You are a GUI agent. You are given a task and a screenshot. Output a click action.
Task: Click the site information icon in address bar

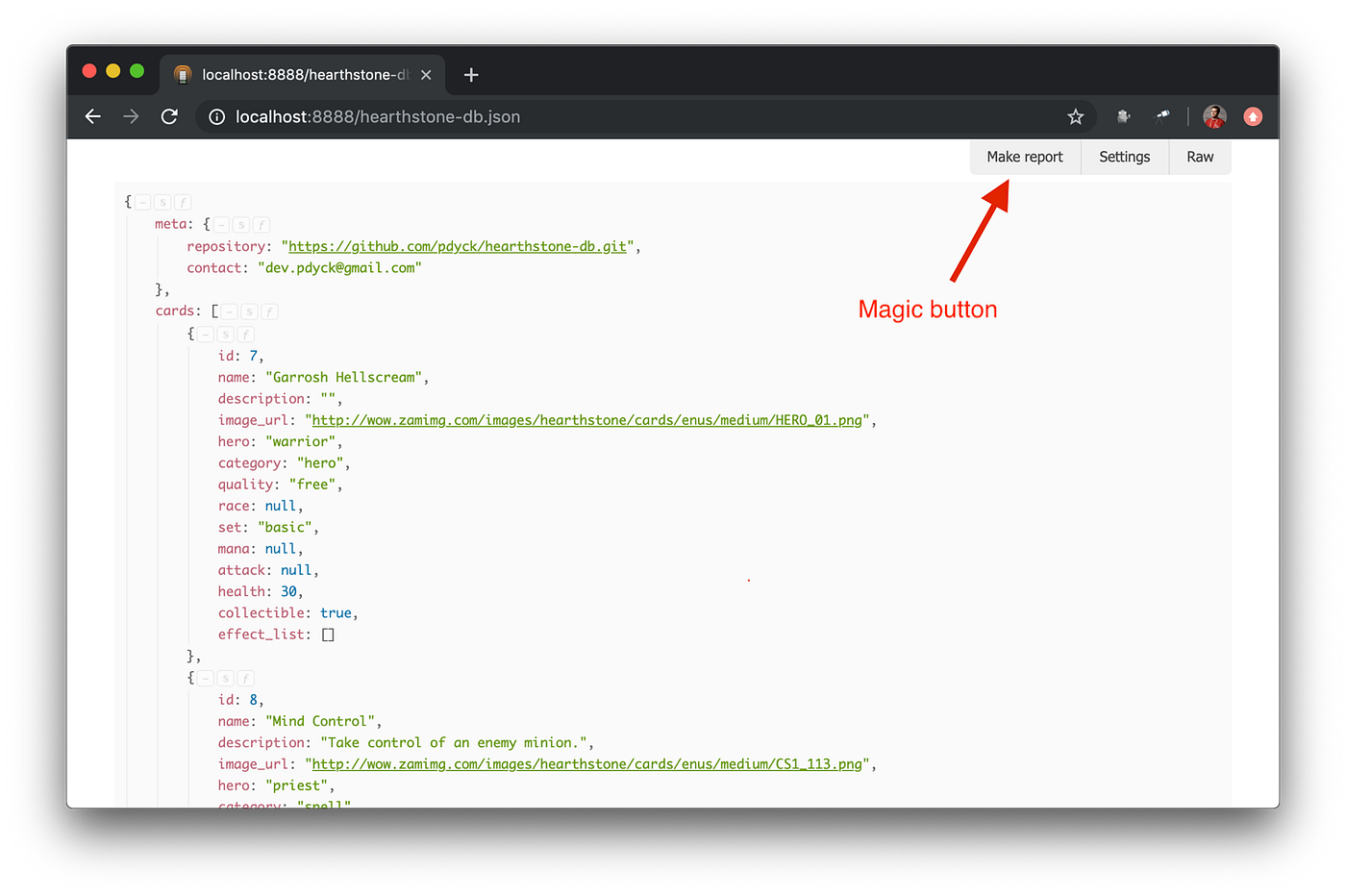(217, 116)
